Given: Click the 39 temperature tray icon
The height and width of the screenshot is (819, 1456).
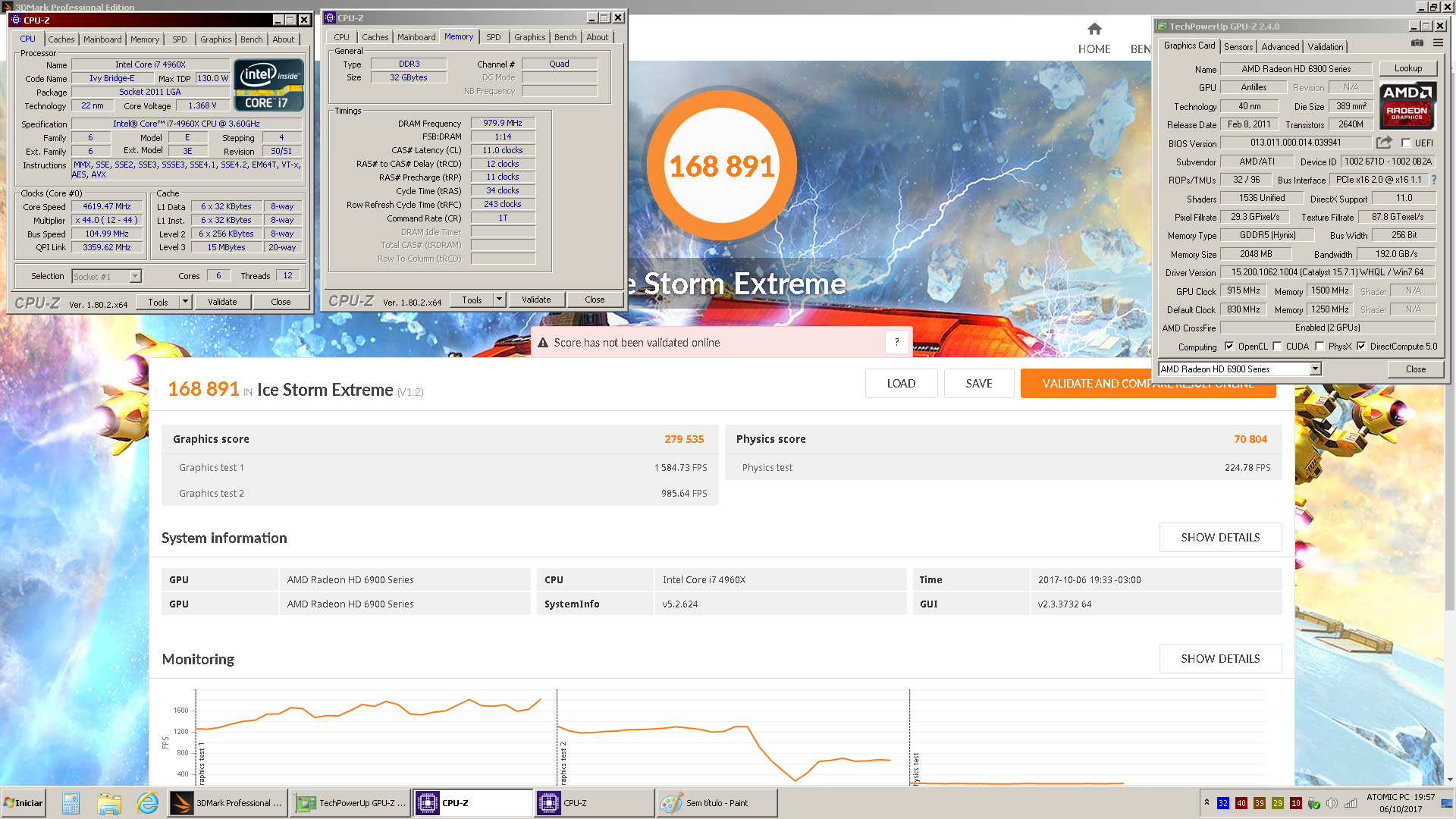Looking at the screenshot, I should coord(1260,803).
